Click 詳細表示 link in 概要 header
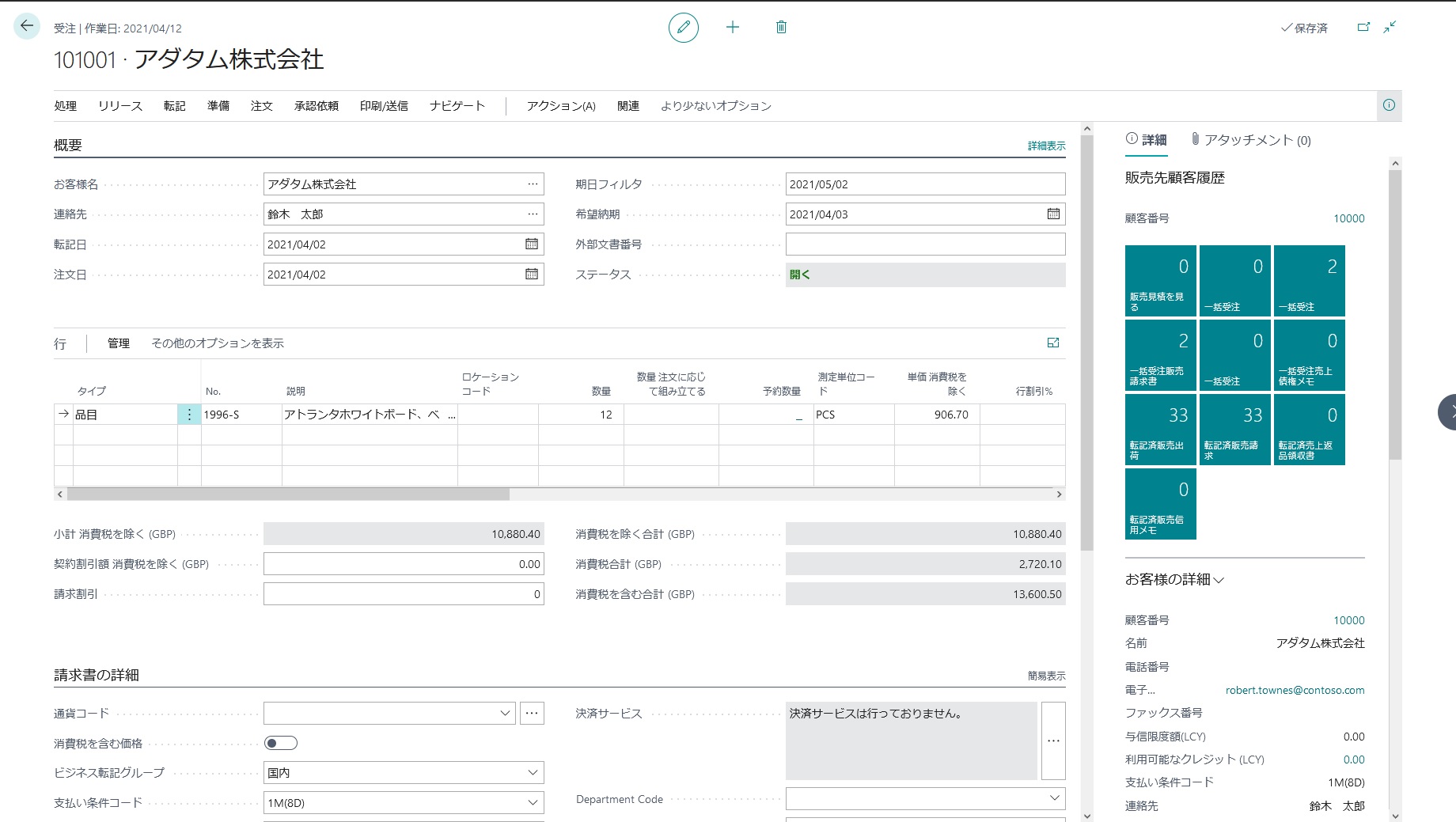This screenshot has height=822, width=1456. click(1046, 146)
